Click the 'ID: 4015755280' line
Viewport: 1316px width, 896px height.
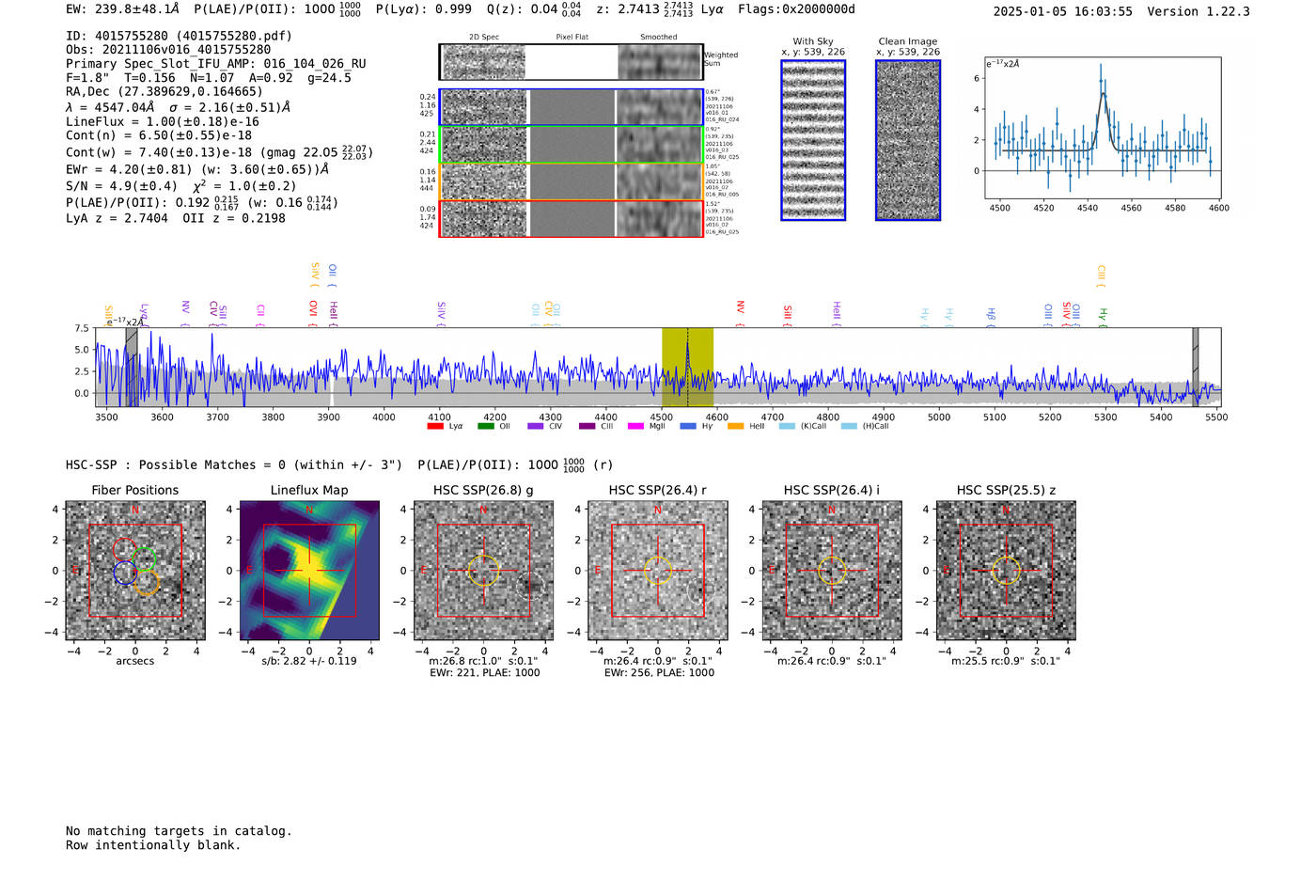pos(179,36)
